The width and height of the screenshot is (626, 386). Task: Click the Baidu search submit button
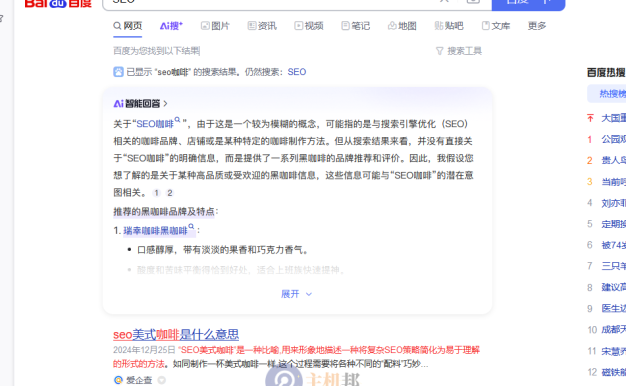click(528, 4)
